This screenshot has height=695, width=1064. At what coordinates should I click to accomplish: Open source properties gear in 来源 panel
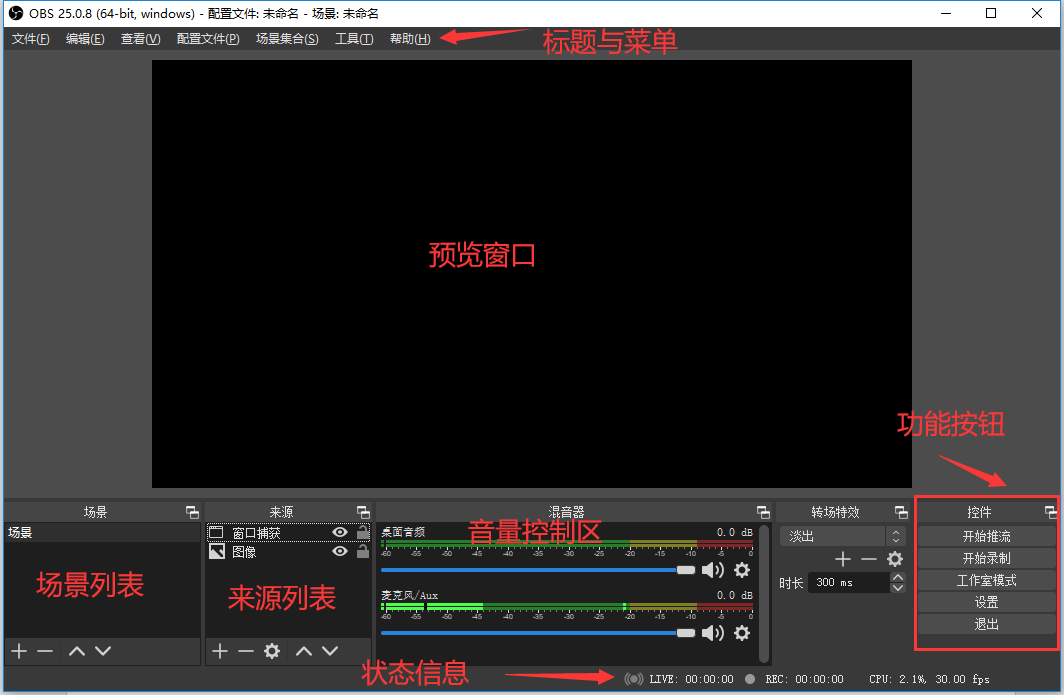click(272, 651)
